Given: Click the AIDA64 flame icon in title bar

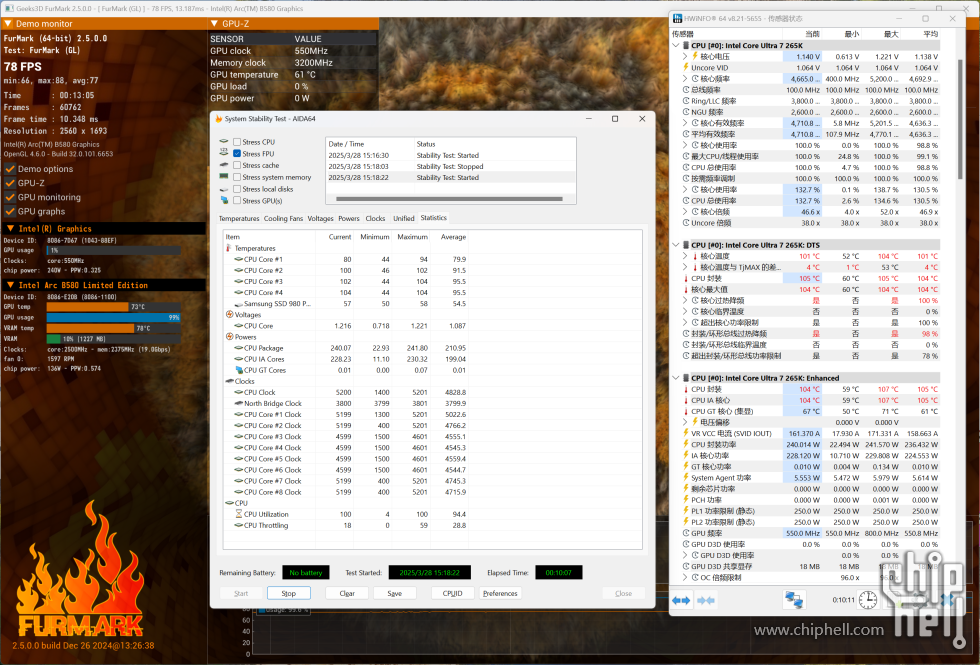Looking at the screenshot, I should point(218,119).
